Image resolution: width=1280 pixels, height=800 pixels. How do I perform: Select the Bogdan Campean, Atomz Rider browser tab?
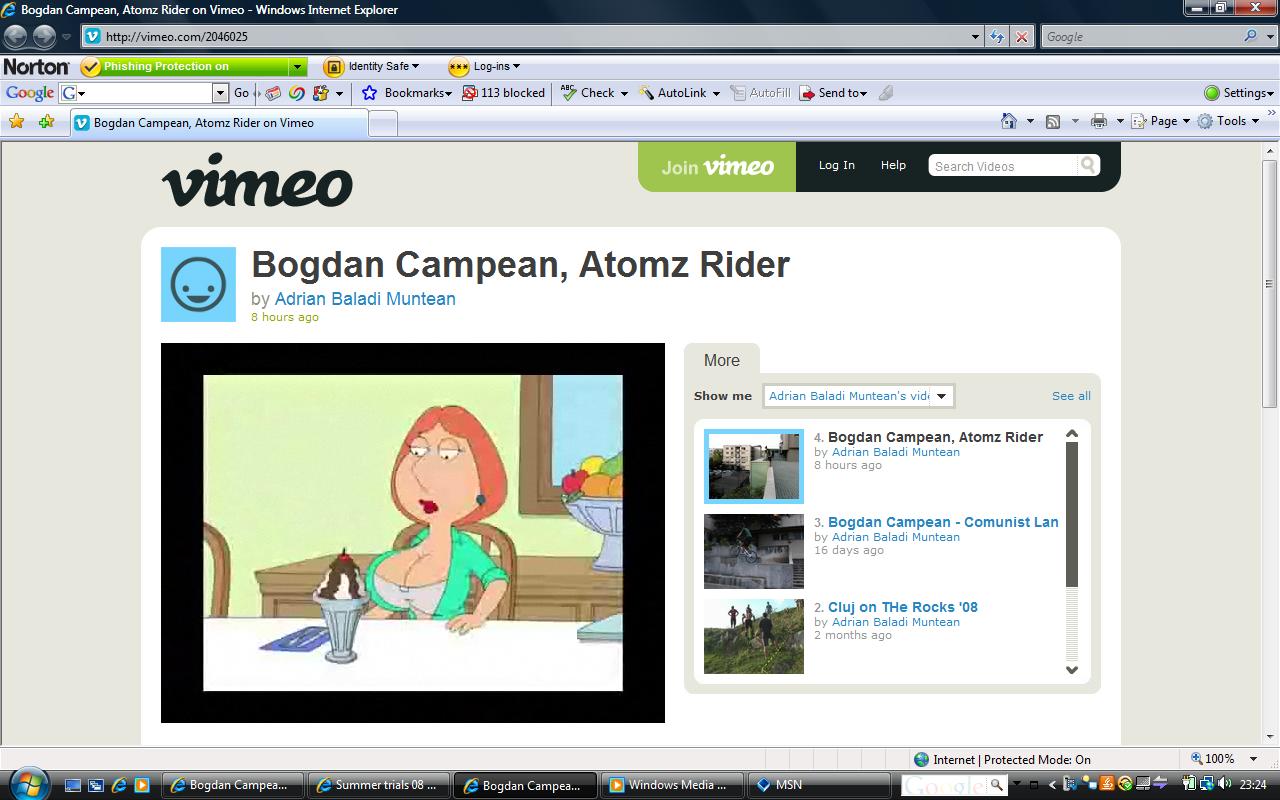click(219, 123)
